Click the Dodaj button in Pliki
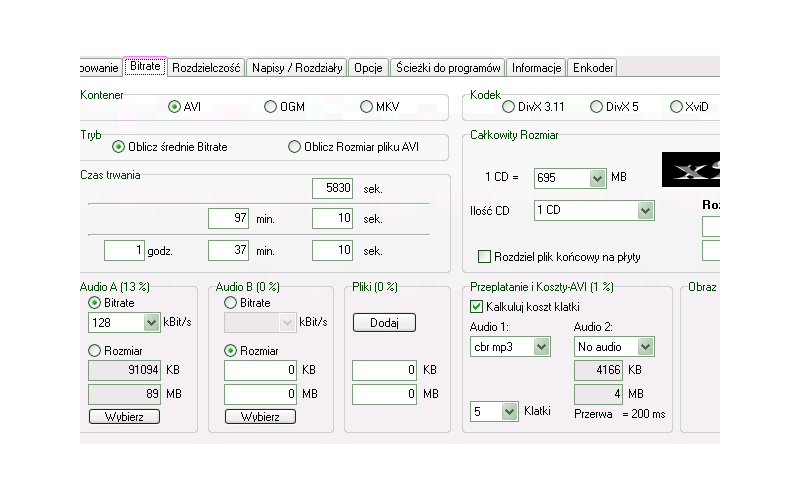This screenshot has height=500, width=800. 384,322
